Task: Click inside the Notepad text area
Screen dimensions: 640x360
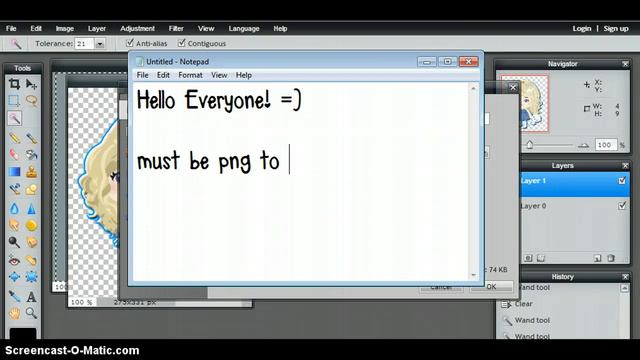Action: point(301,182)
